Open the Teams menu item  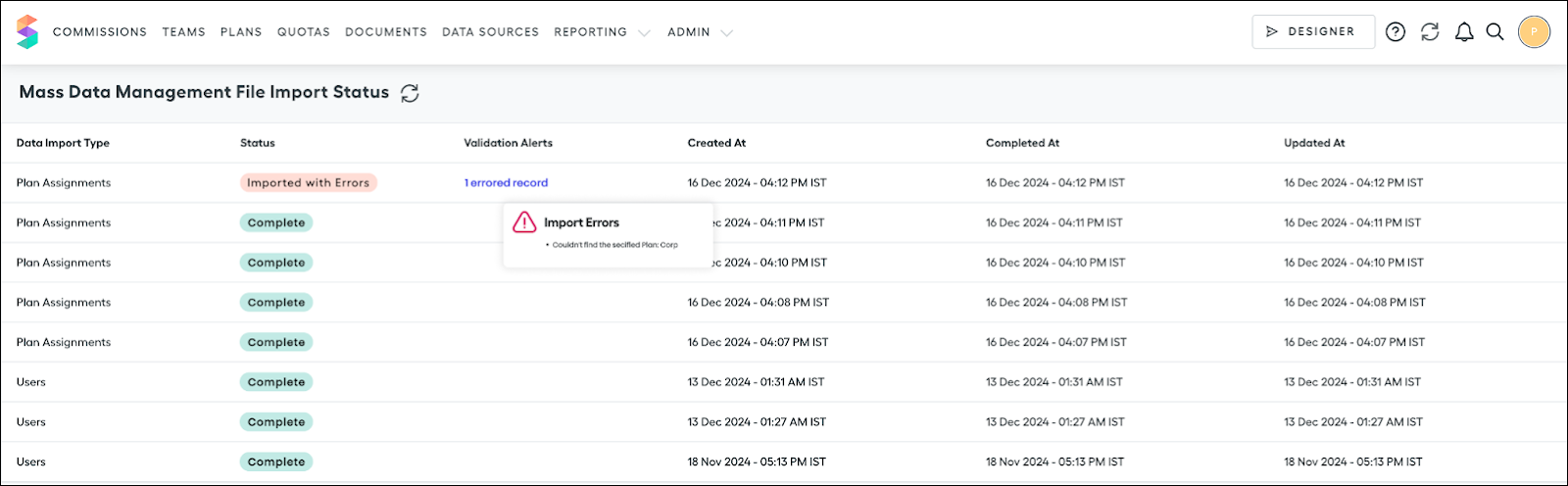[x=183, y=32]
